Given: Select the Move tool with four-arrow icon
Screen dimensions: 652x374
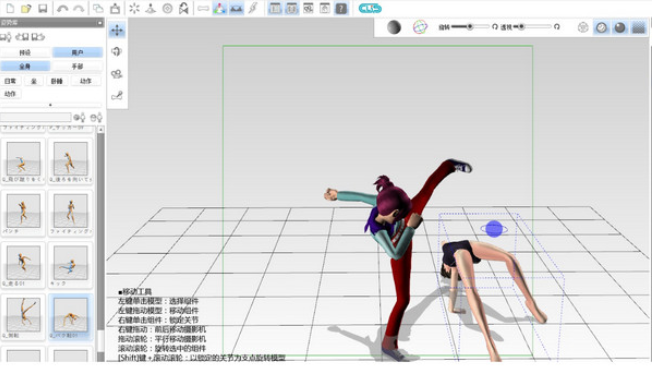Looking at the screenshot, I should point(117,30).
